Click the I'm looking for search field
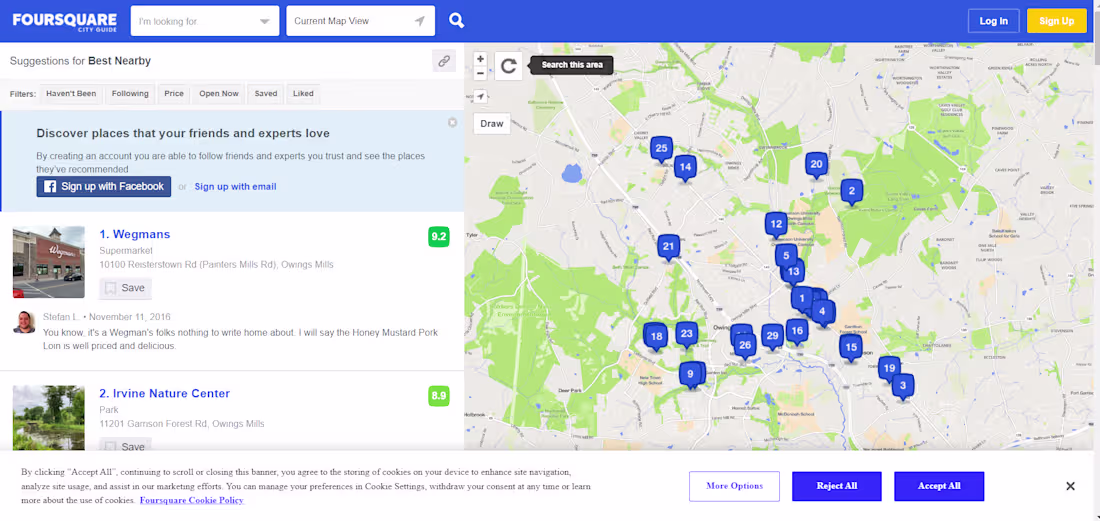The height and width of the screenshot is (521, 1100). click(x=205, y=21)
